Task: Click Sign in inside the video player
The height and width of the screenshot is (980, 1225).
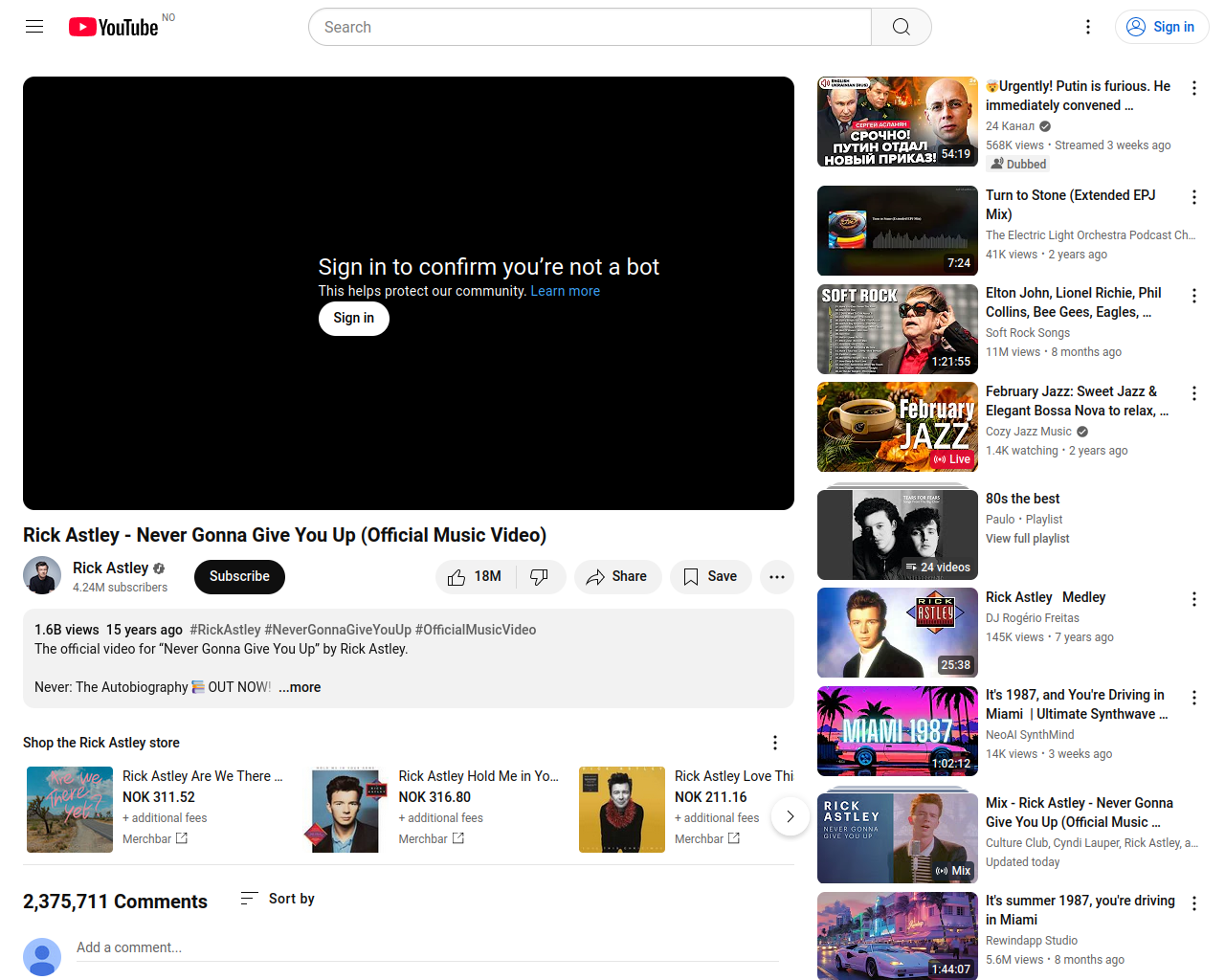Action: pyautogui.click(x=354, y=319)
